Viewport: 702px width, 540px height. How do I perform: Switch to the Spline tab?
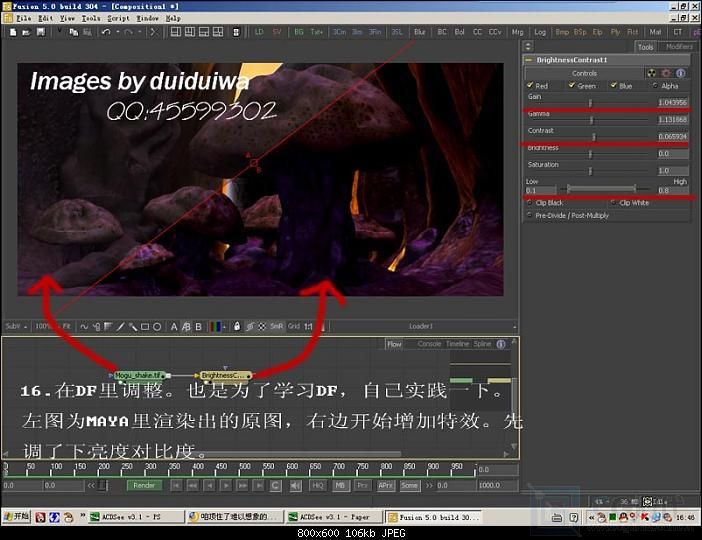point(482,344)
